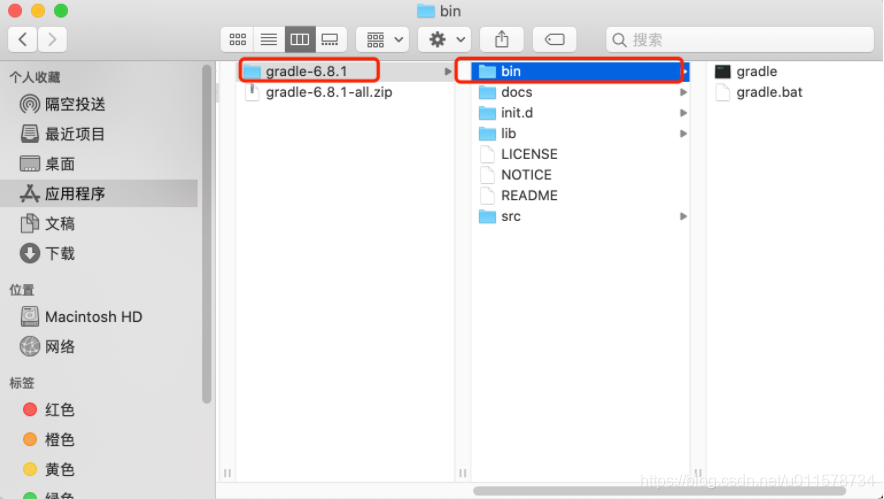Screen dimensions: 884x499
Task: Expand the init.d folder arrow
Action: tap(683, 113)
